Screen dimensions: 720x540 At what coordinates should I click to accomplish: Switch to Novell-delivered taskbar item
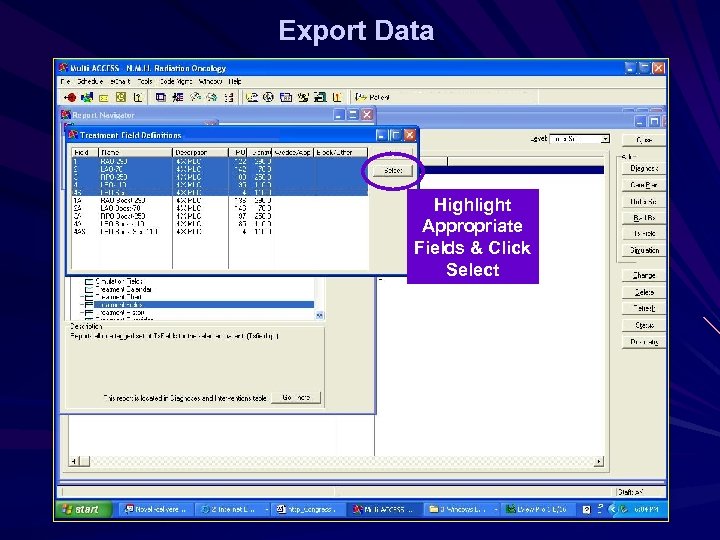(156, 509)
